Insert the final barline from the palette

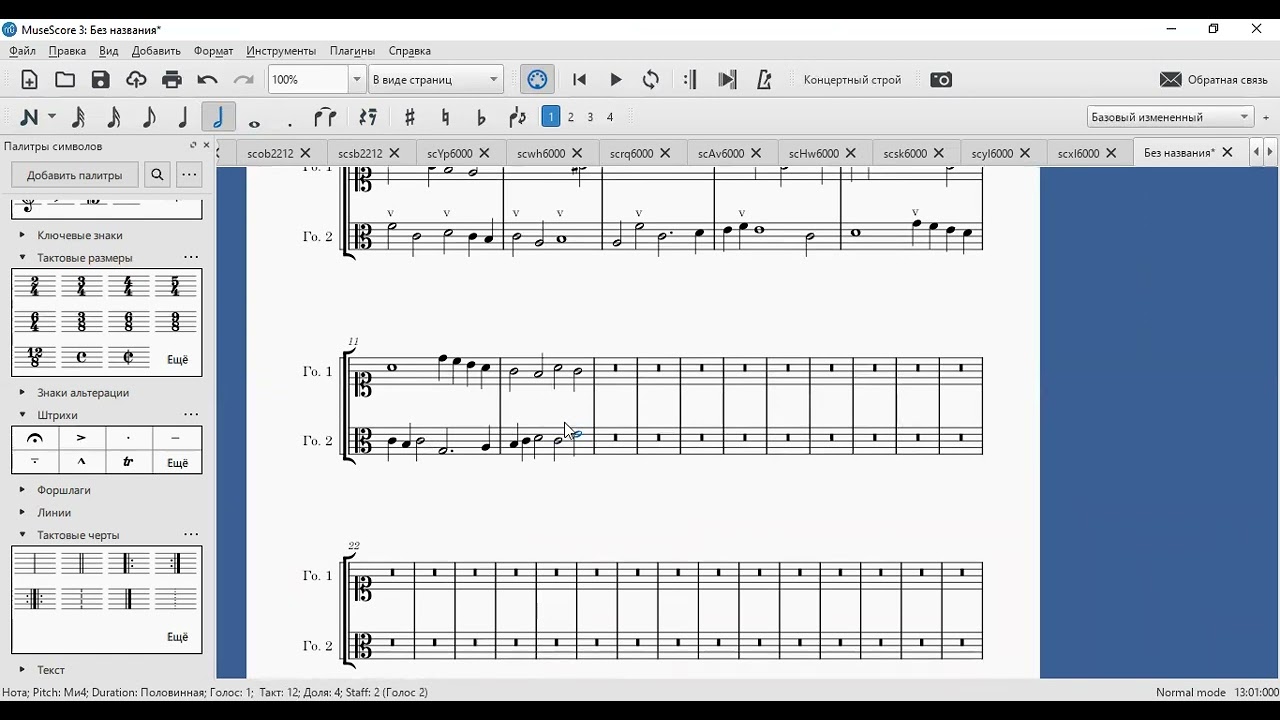click(x=129, y=599)
